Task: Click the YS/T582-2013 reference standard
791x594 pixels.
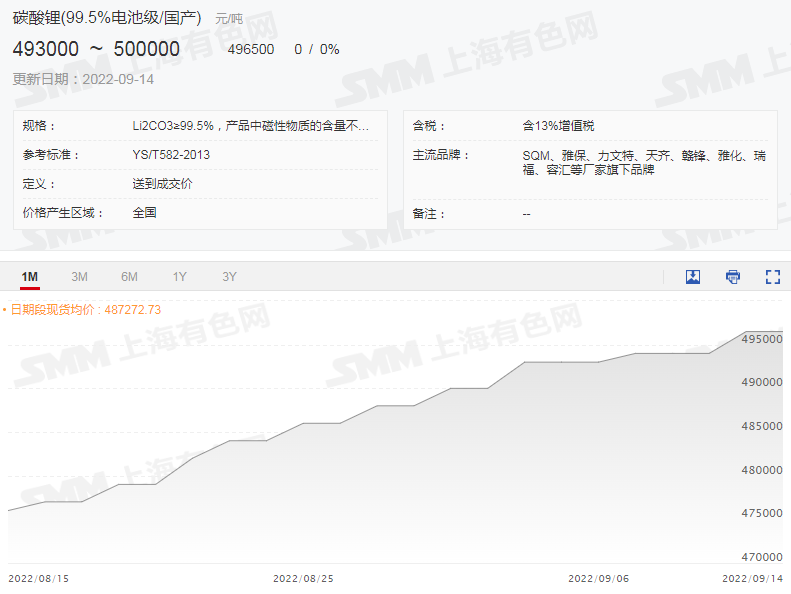Action: (171, 155)
